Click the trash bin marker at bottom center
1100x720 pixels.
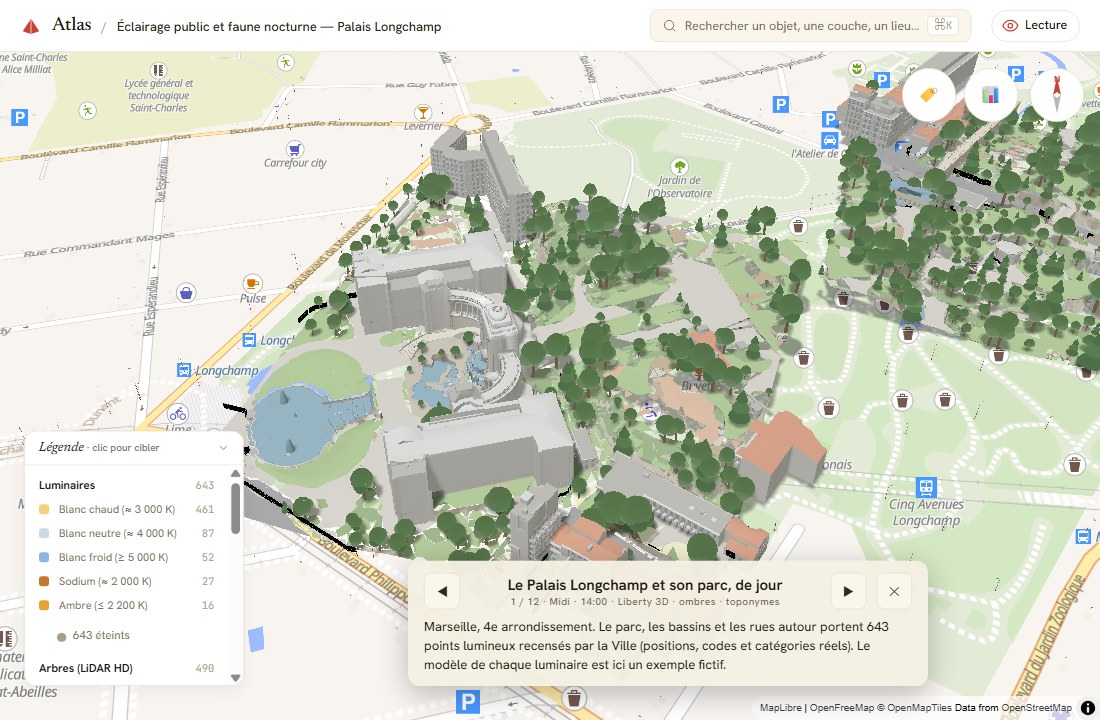pos(575,698)
